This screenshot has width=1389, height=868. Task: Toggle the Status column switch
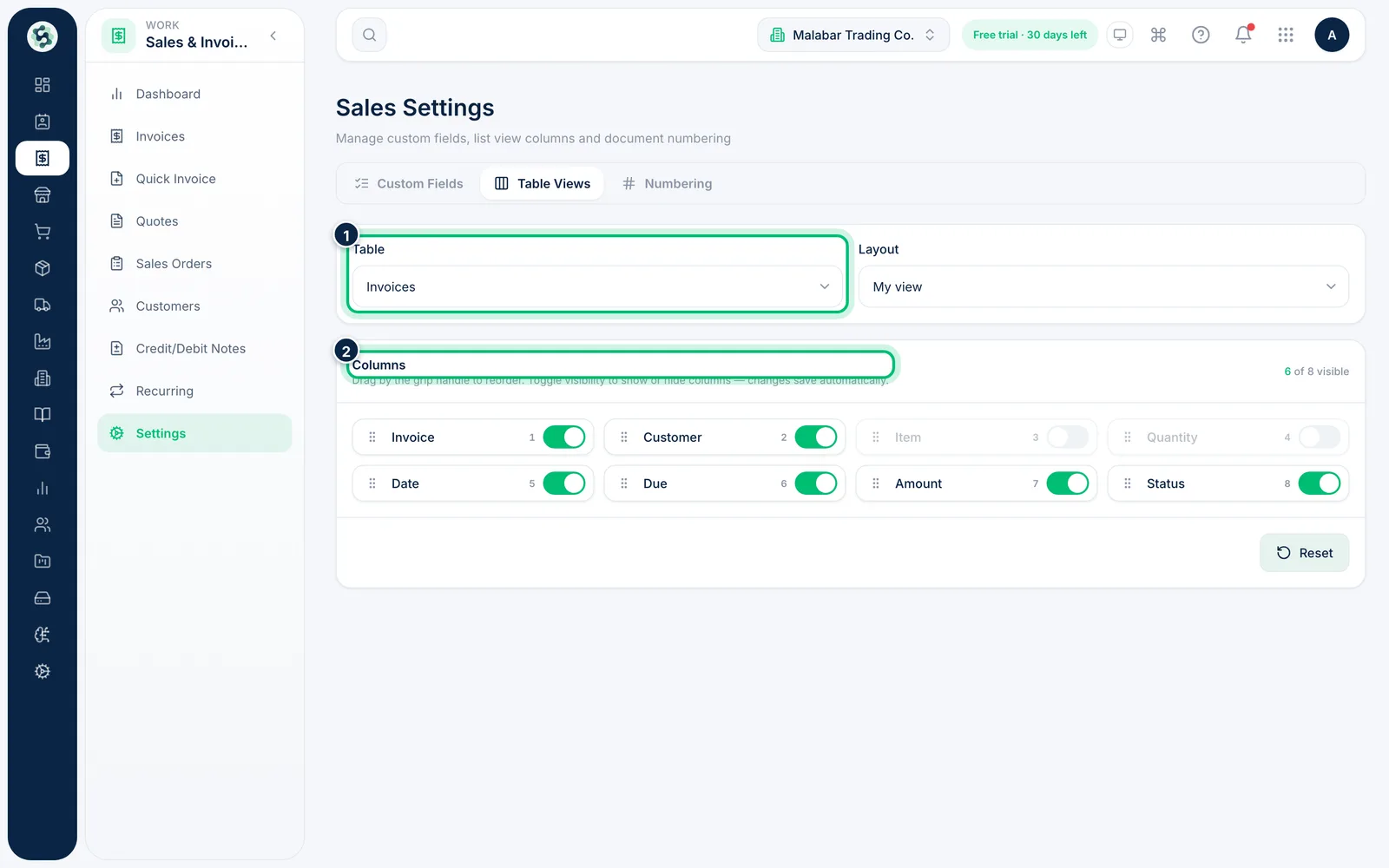point(1320,483)
